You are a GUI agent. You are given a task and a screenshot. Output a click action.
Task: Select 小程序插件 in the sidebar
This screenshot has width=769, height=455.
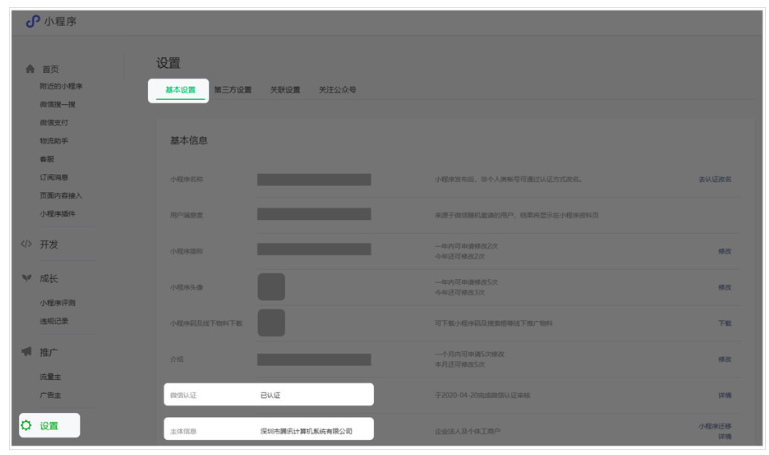(58, 213)
